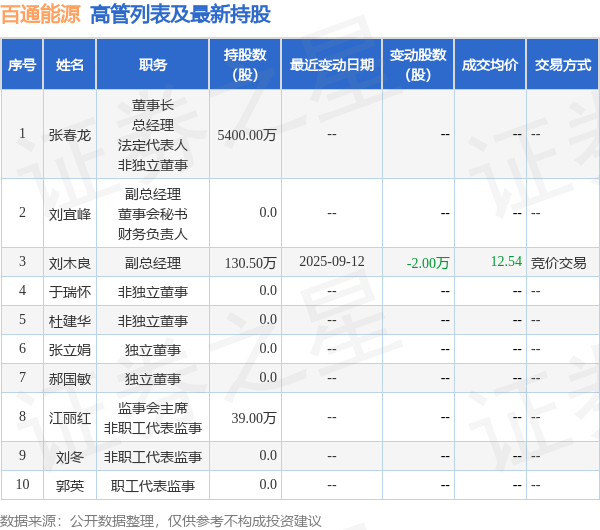The width and height of the screenshot is (600, 530).
Task: Click the 变动股数(股) column header
Action: click(x=418, y=65)
